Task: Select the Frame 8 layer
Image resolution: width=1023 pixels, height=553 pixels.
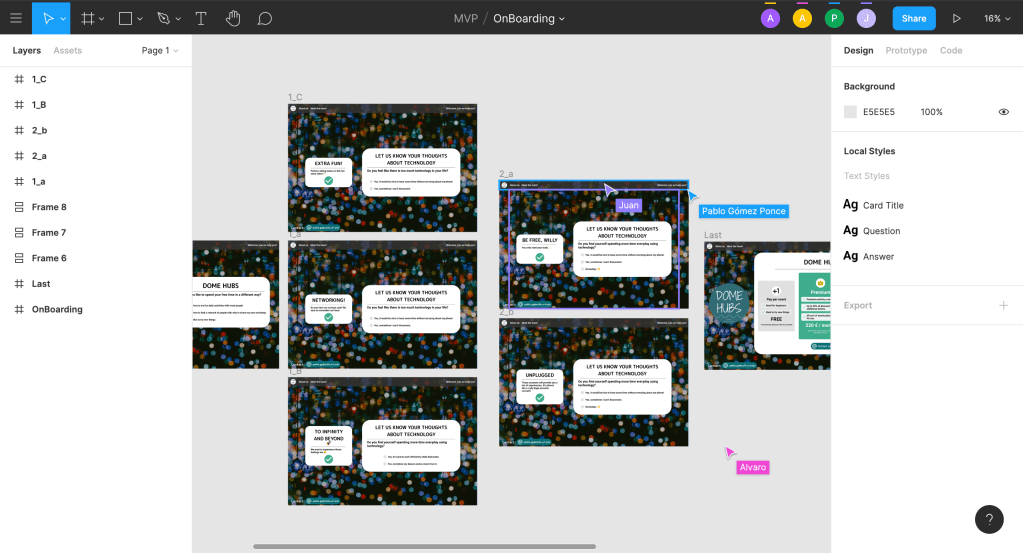Action: (48, 207)
